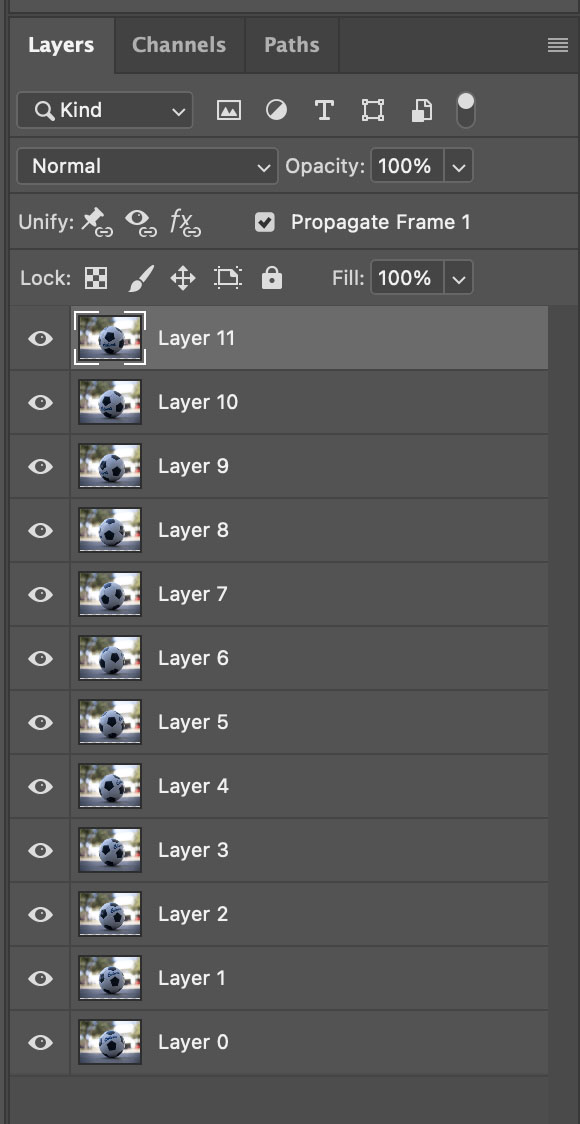Hide Layer 10 with eye icon
This screenshot has height=1124, width=580.
click(40, 402)
